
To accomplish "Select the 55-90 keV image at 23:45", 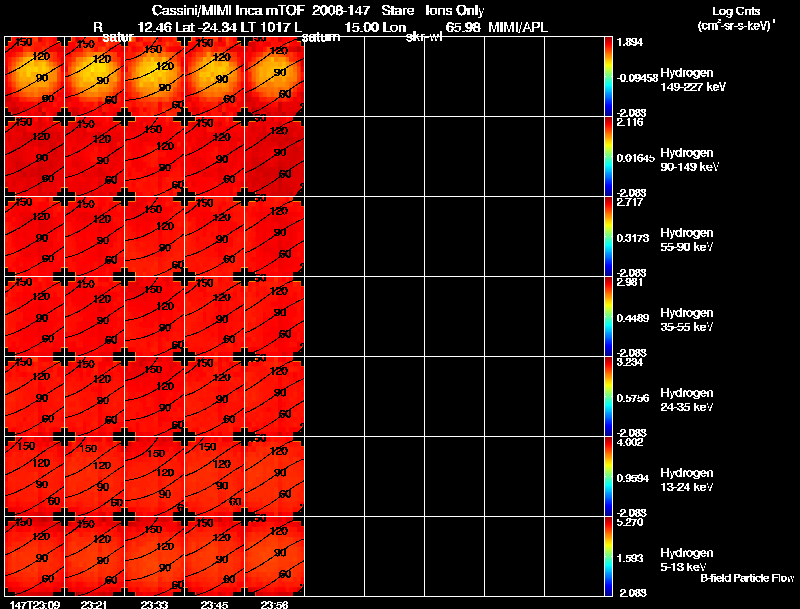I will pos(214,236).
